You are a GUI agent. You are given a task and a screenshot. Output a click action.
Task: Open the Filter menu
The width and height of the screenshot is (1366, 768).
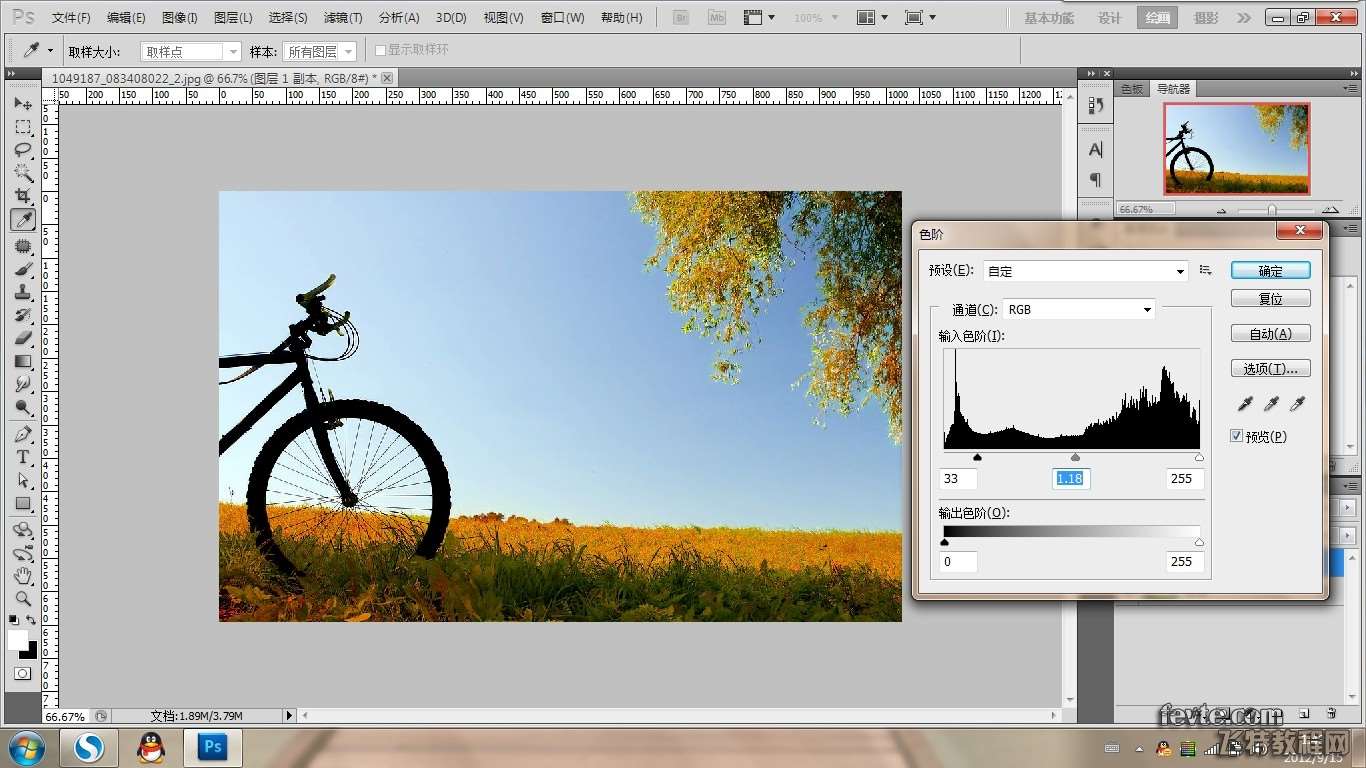(343, 18)
